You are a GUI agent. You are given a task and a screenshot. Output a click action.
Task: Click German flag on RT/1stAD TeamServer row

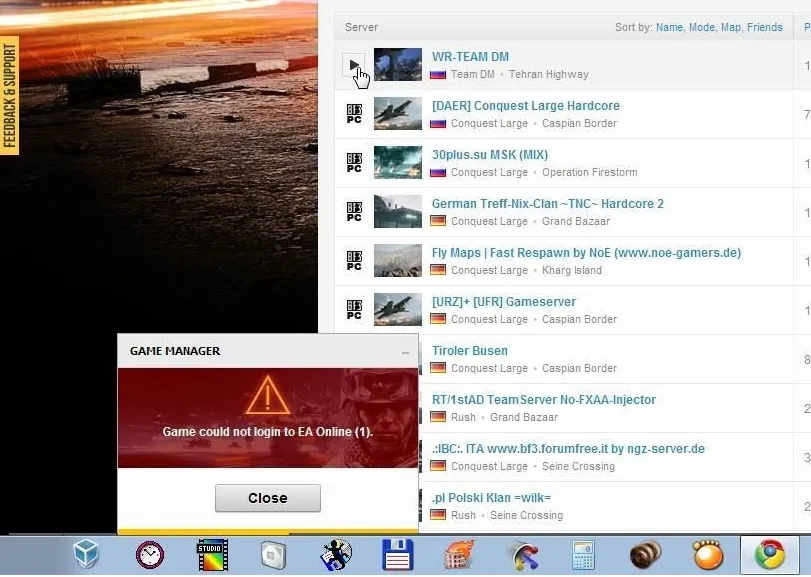click(x=438, y=417)
